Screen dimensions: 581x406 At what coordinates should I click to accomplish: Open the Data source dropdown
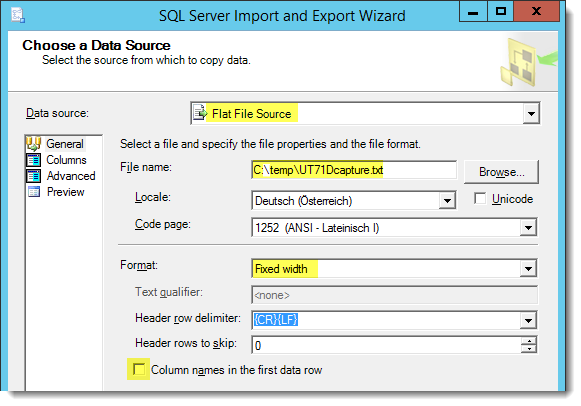click(x=531, y=113)
